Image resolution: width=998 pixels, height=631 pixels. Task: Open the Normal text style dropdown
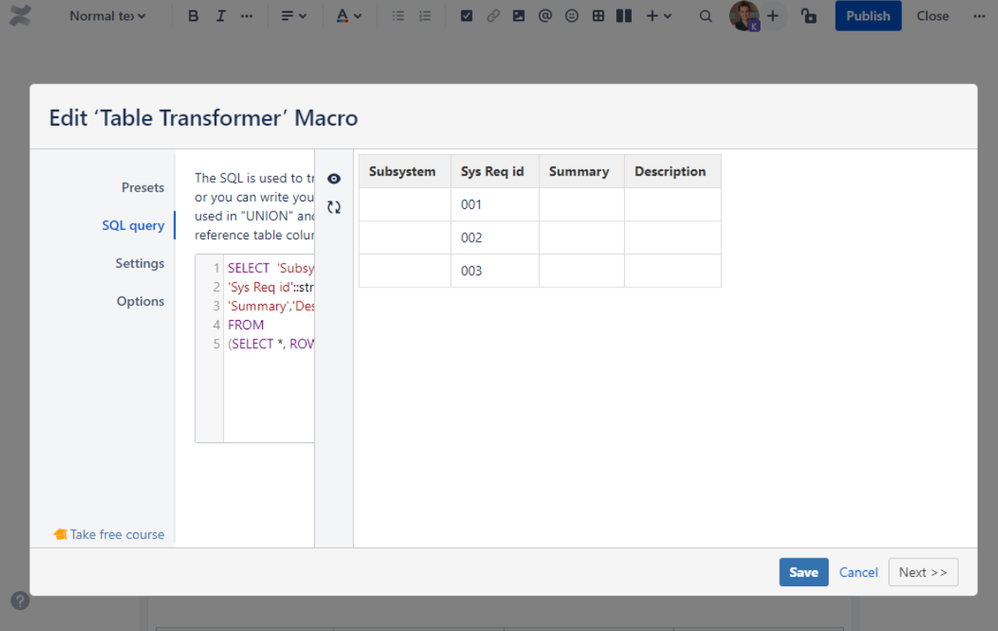tap(107, 16)
